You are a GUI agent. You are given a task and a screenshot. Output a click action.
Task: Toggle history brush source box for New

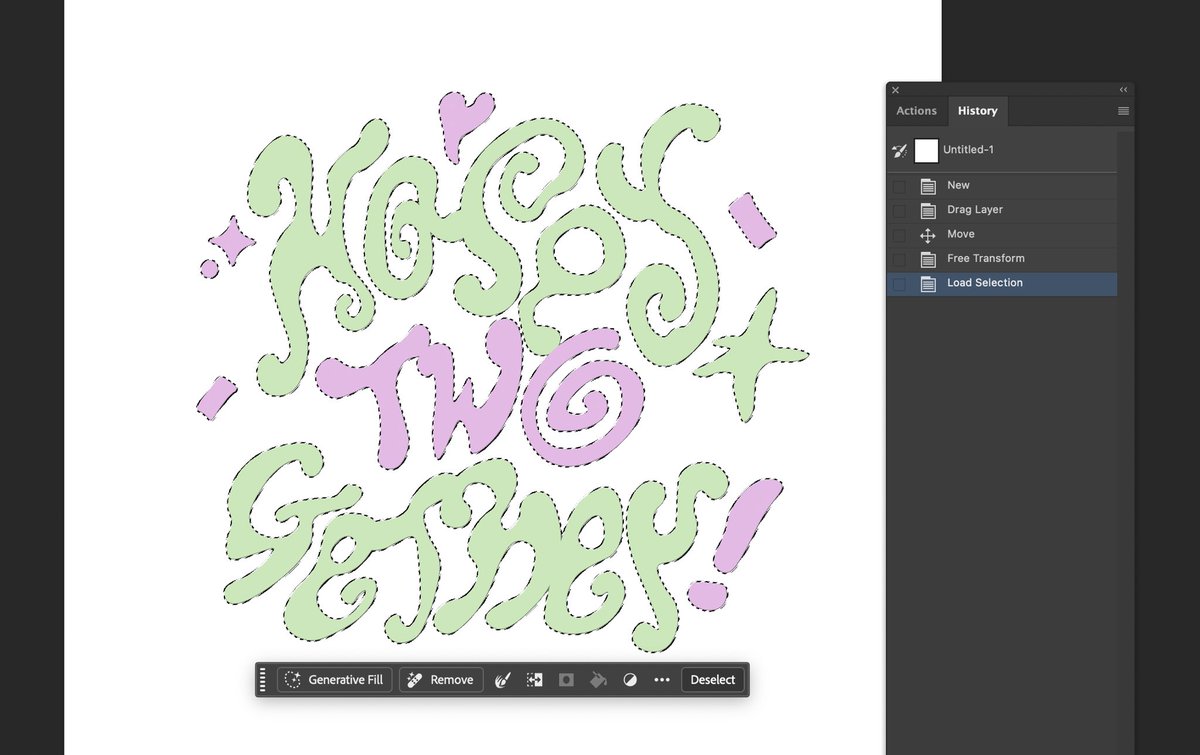[899, 186]
